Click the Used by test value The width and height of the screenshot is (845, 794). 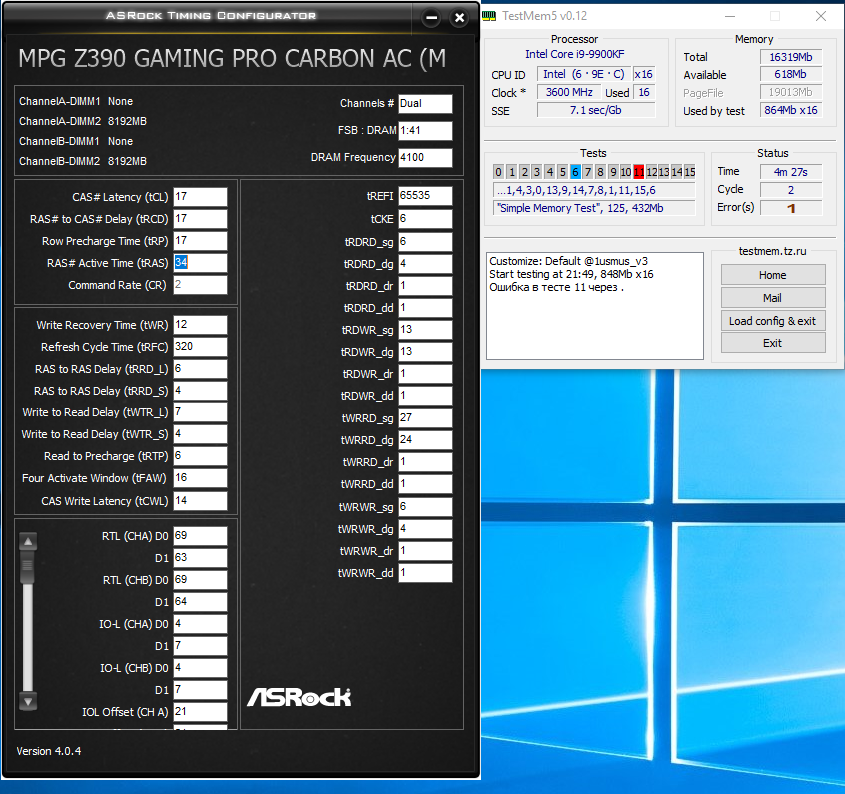(791, 110)
